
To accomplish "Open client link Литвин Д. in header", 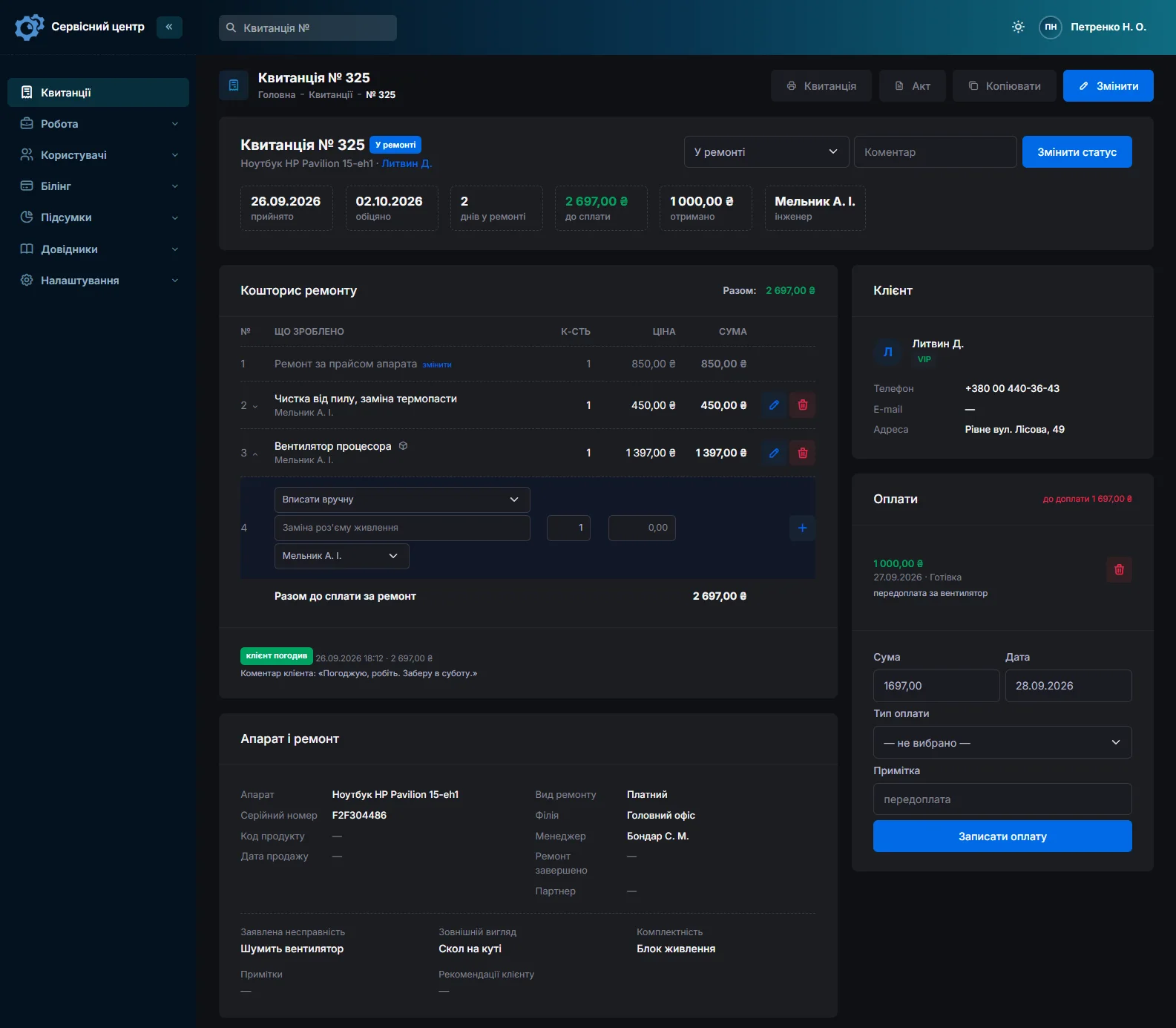I will click(x=407, y=163).
